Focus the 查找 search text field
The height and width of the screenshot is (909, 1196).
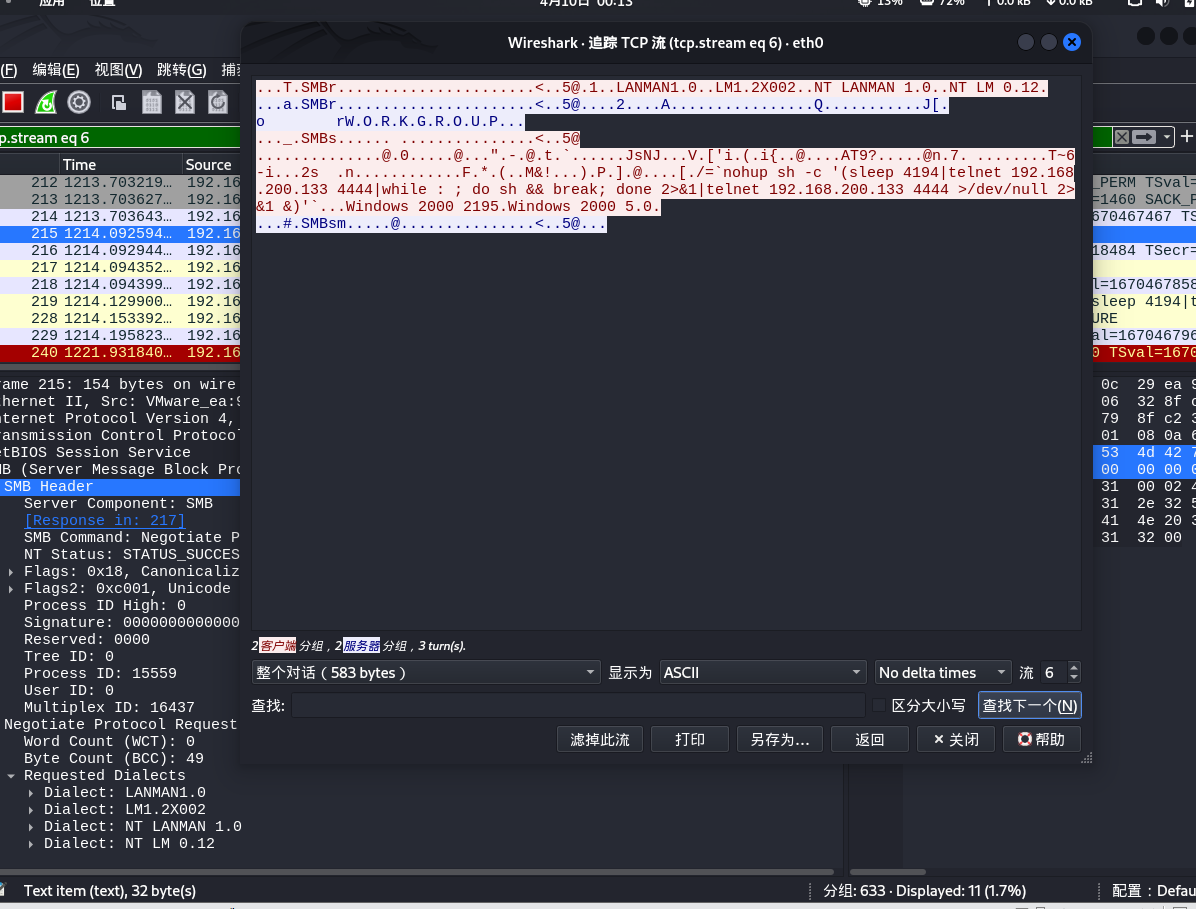[577, 705]
